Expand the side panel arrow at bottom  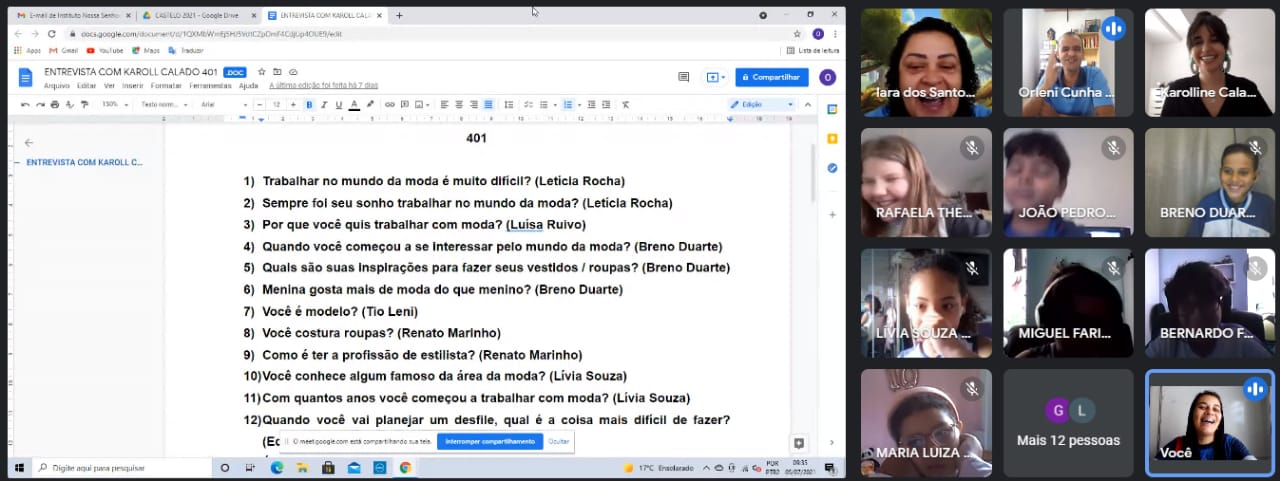[x=832, y=443]
